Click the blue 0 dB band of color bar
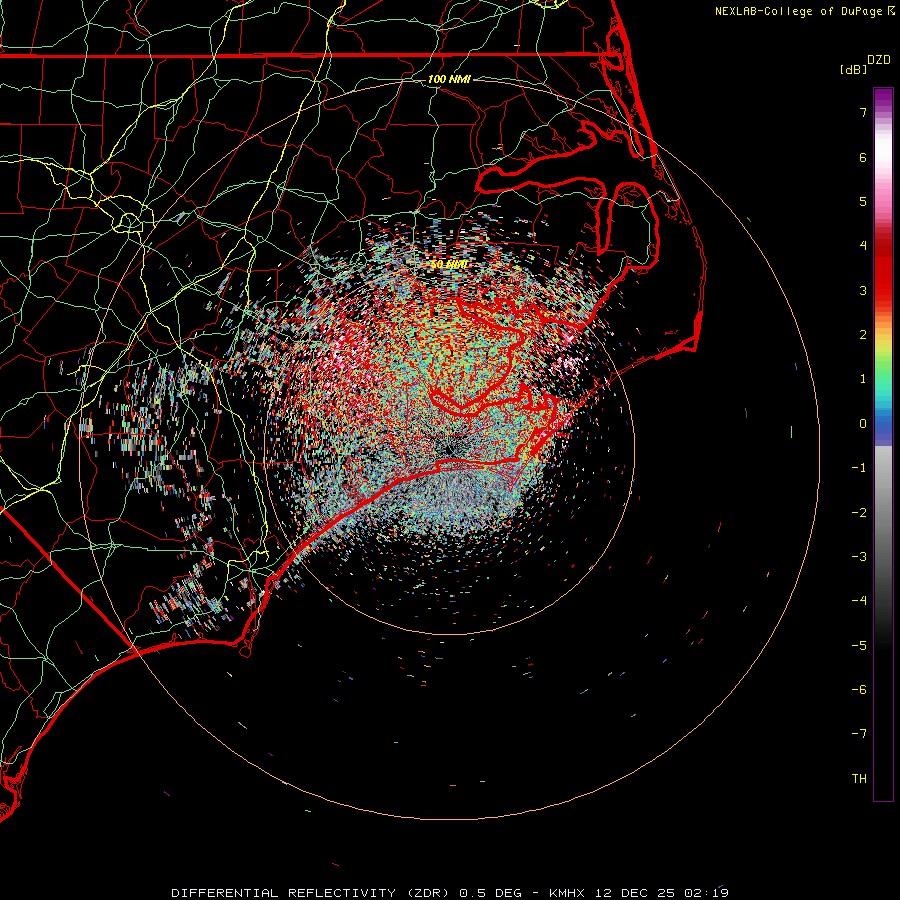This screenshot has height=900, width=900. [883, 425]
